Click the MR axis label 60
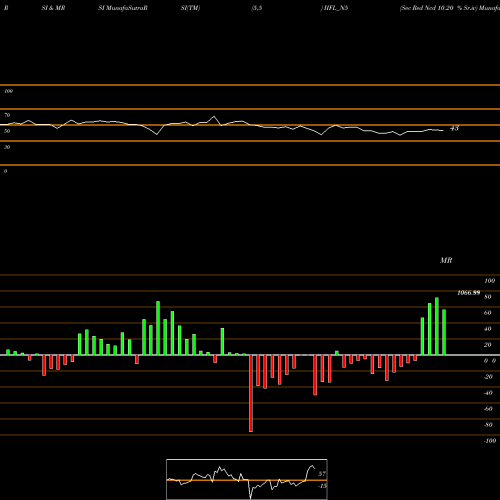Viewport: 500px width, 500px height. tap(488, 313)
